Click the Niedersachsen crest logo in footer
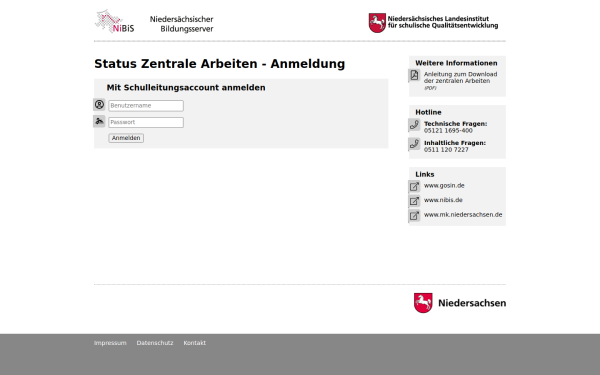 point(423,303)
